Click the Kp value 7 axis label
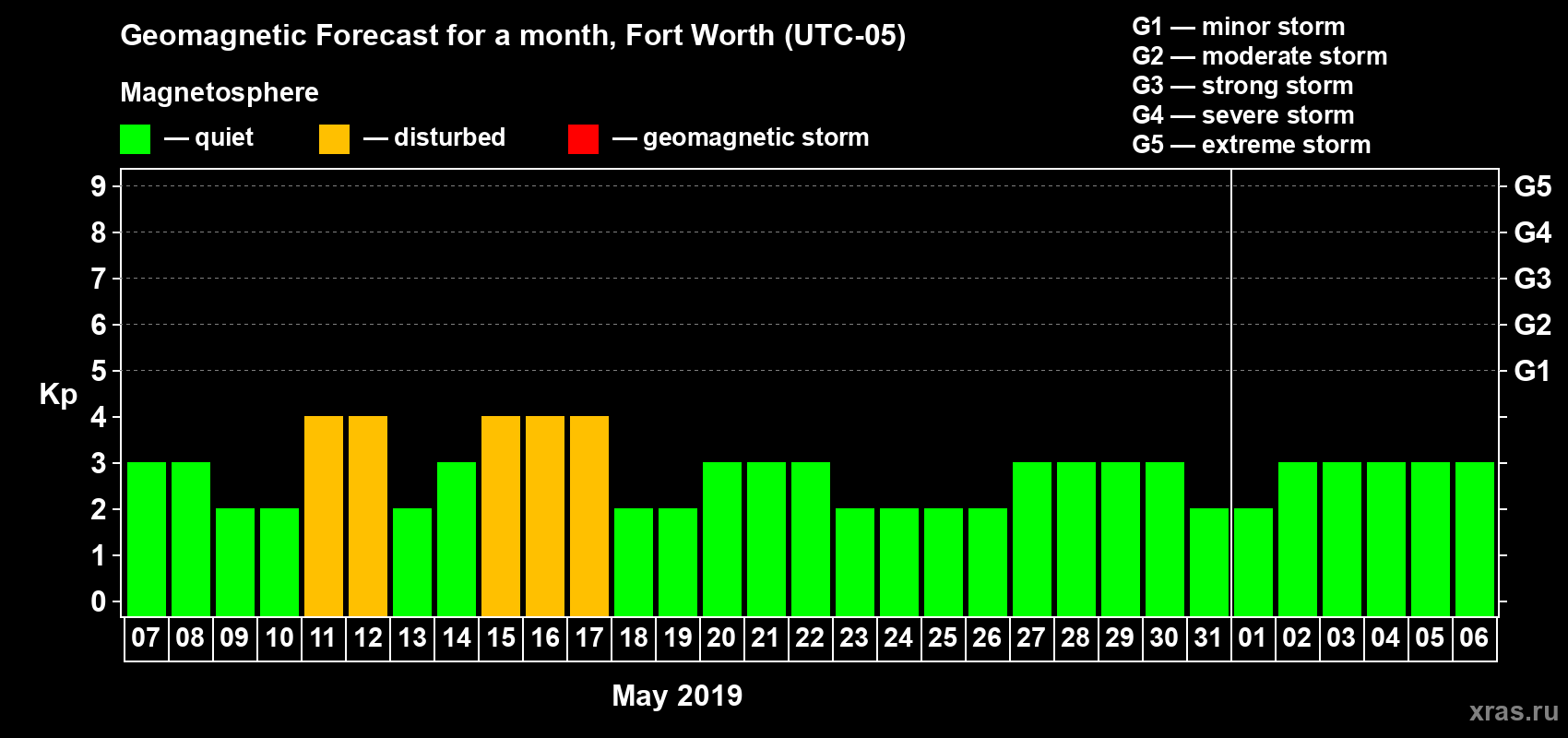This screenshot has height=738, width=1568. tap(99, 279)
